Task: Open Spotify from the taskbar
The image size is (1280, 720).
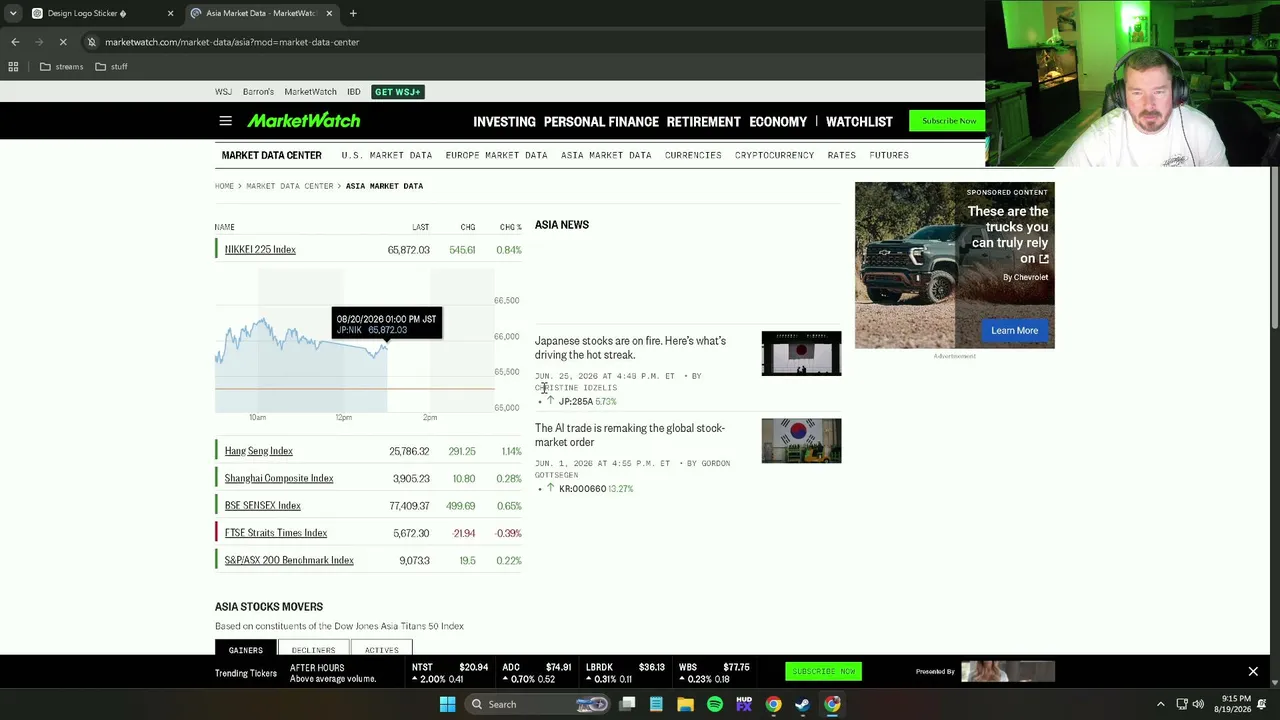Action: pos(715,704)
